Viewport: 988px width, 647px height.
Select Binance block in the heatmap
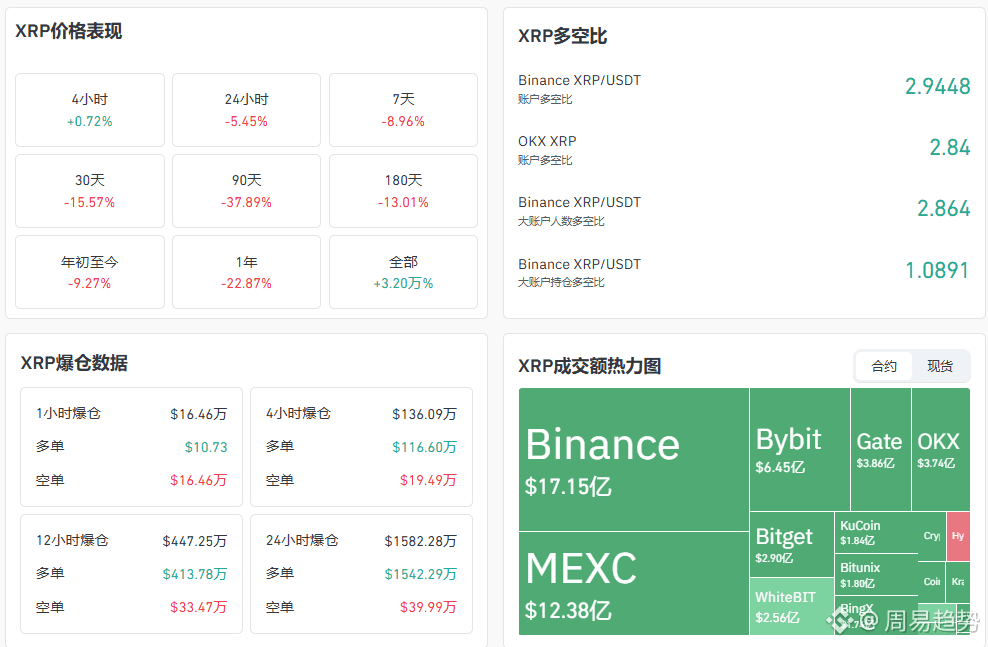click(634, 459)
